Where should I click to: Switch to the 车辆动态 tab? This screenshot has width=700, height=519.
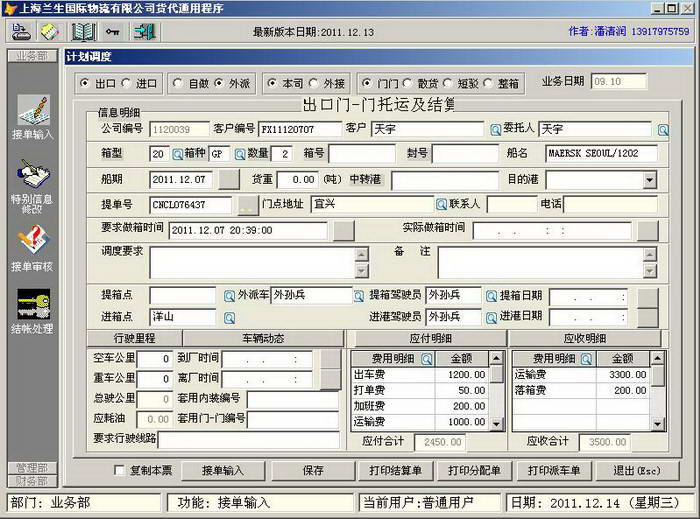[263, 338]
